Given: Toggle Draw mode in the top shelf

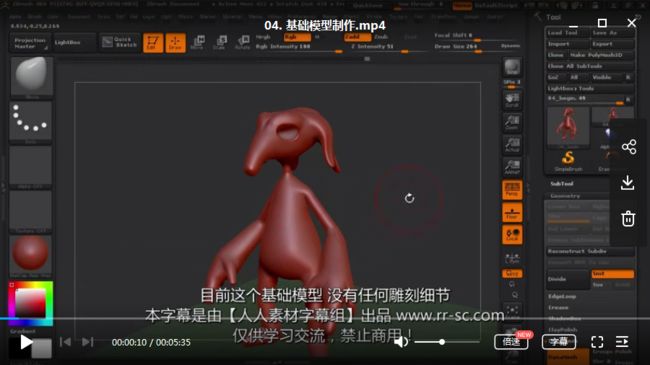Looking at the screenshot, I should tap(175, 43).
